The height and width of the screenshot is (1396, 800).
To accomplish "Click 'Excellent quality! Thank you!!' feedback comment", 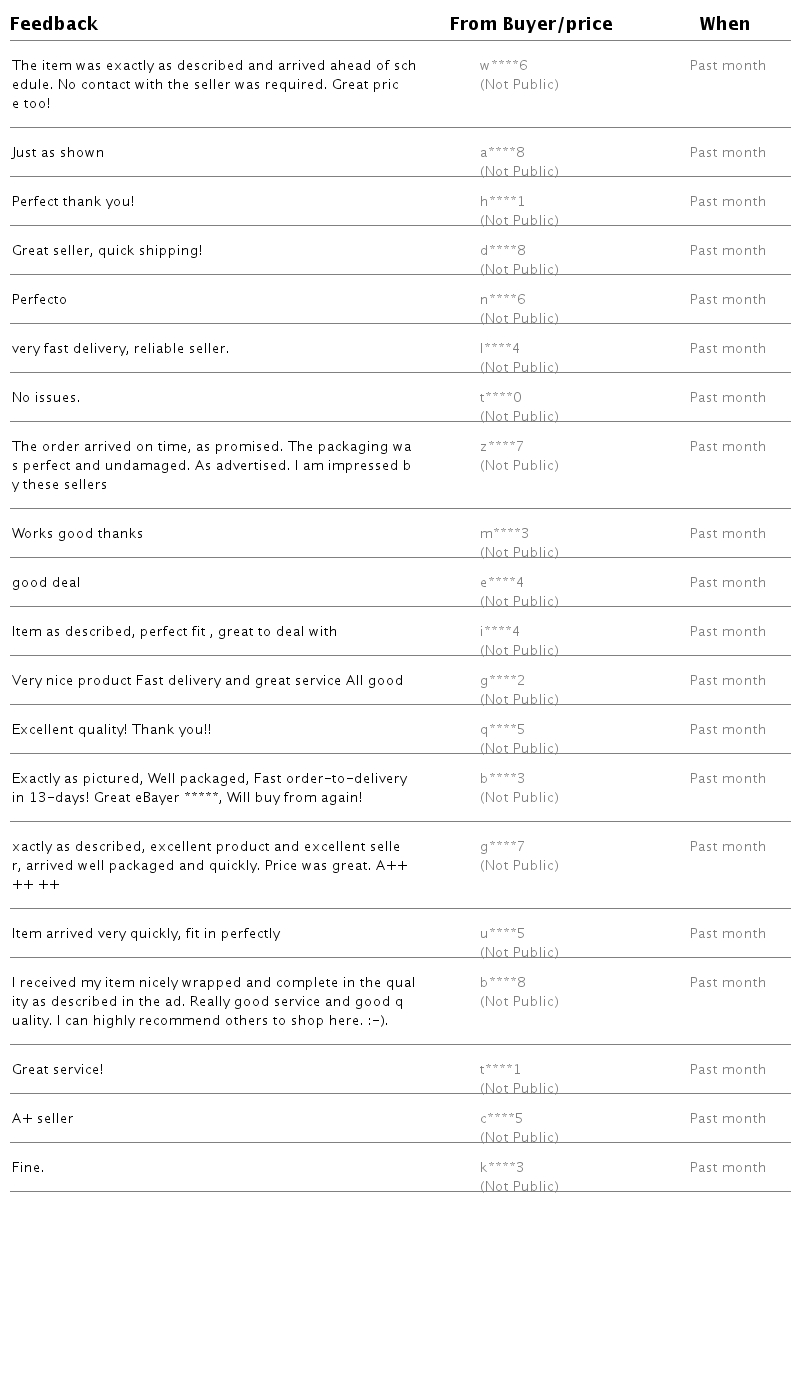I will point(112,730).
